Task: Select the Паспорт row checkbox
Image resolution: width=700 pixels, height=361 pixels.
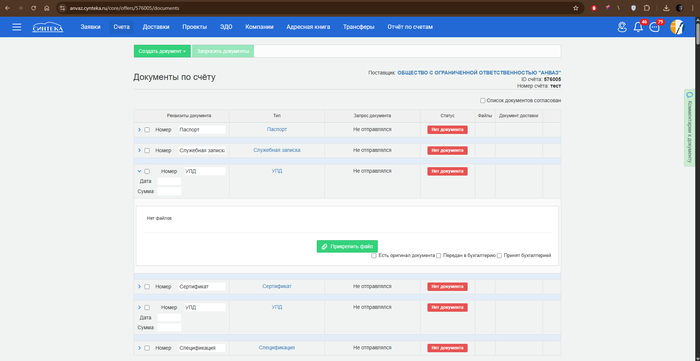Action: [147, 130]
